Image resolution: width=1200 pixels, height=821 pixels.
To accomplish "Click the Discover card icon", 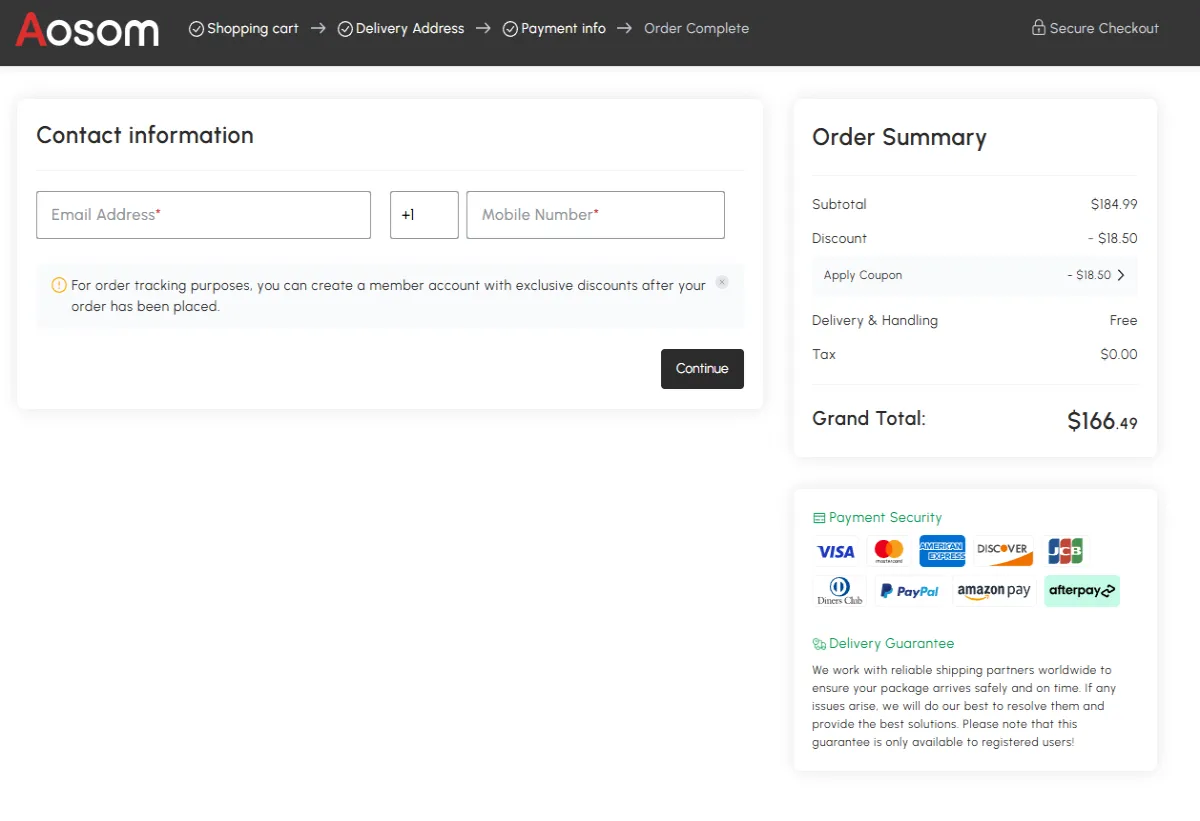I will pos(1004,550).
